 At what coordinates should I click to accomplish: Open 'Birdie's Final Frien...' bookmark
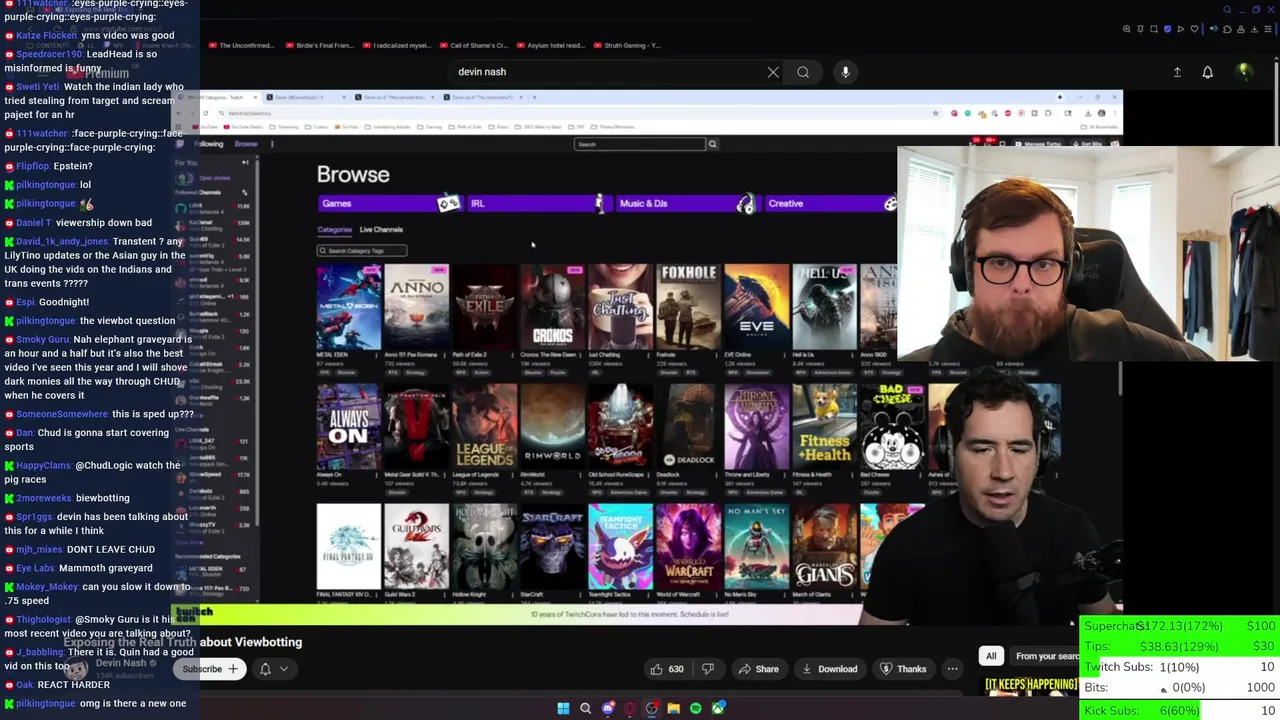(x=319, y=45)
